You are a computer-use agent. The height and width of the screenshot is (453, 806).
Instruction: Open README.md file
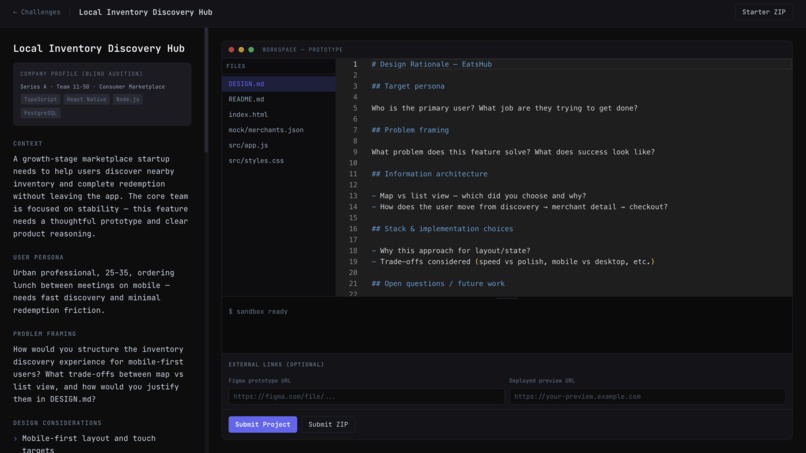pyautogui.click(x=279, y=99)
